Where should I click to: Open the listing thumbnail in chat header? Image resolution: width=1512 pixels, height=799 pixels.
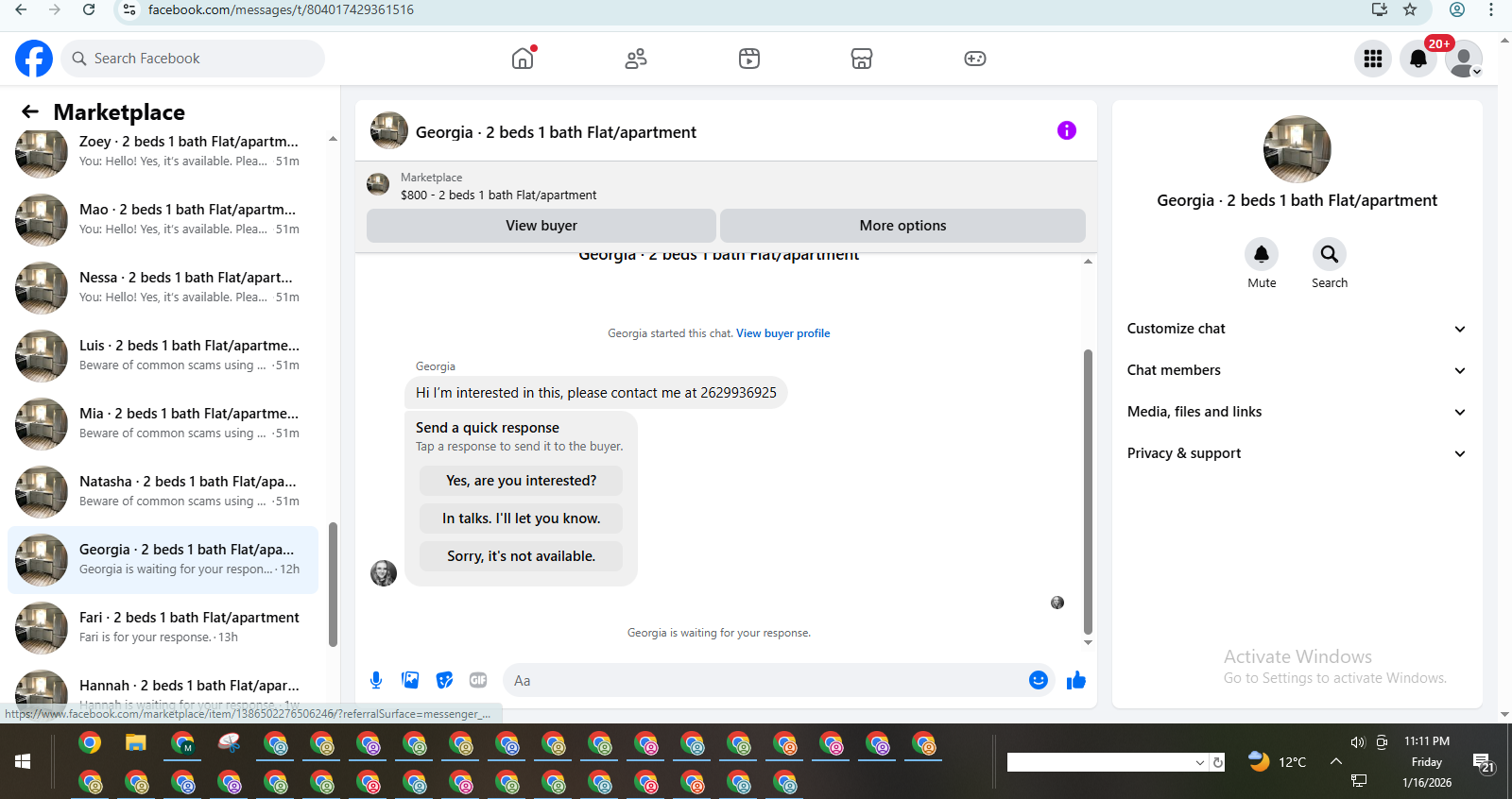tap(389, 131)
